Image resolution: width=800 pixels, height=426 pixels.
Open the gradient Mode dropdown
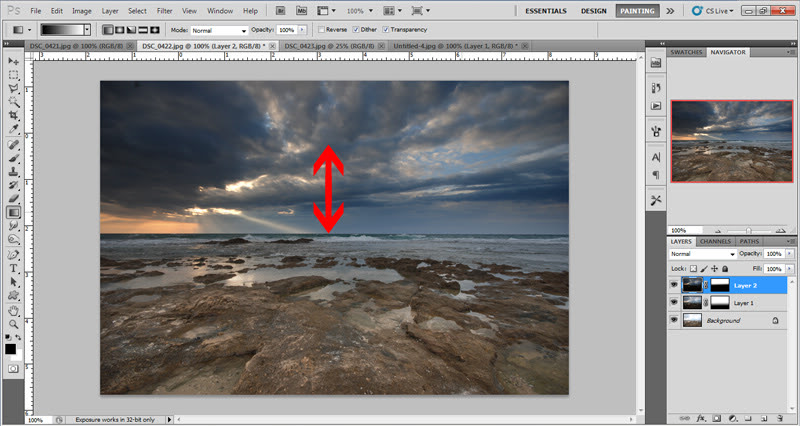(x=219, y=30)
